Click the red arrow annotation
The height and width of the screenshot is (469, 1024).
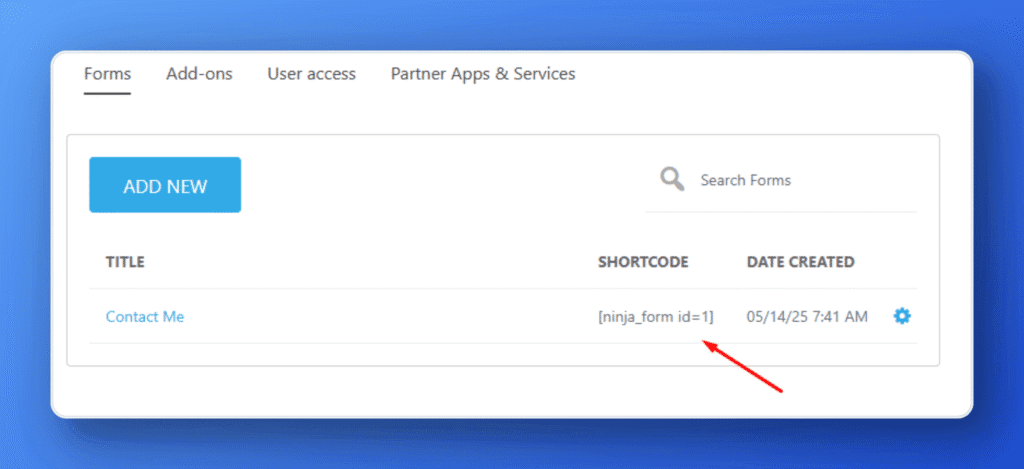(741, 366)
